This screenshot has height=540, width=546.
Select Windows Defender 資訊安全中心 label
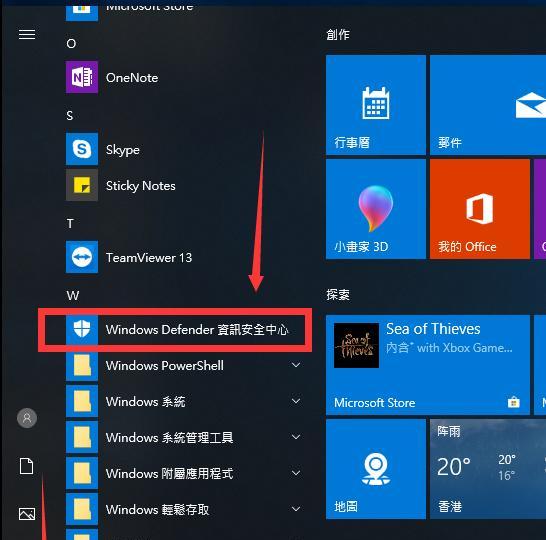point(197,330)
